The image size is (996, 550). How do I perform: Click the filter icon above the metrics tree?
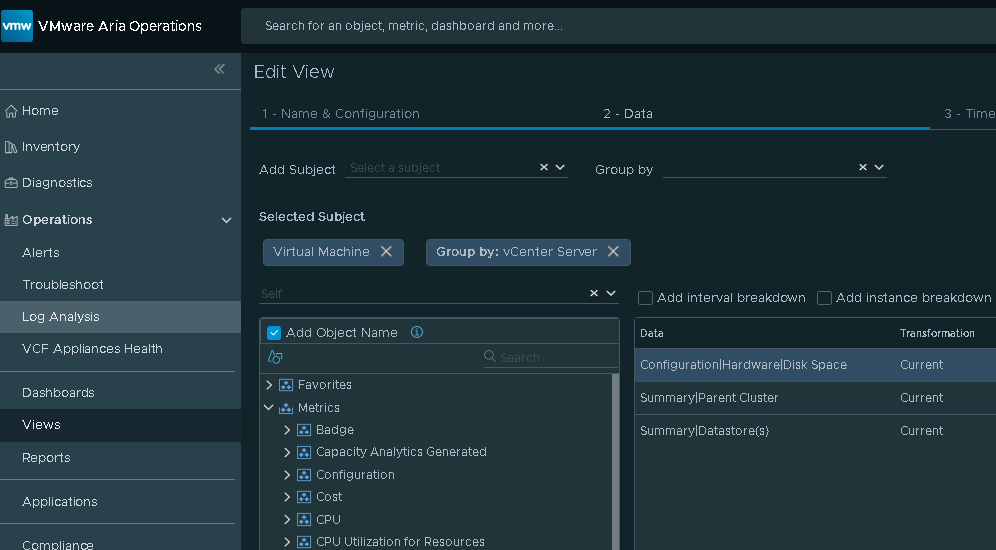click(x=276, y=357)
